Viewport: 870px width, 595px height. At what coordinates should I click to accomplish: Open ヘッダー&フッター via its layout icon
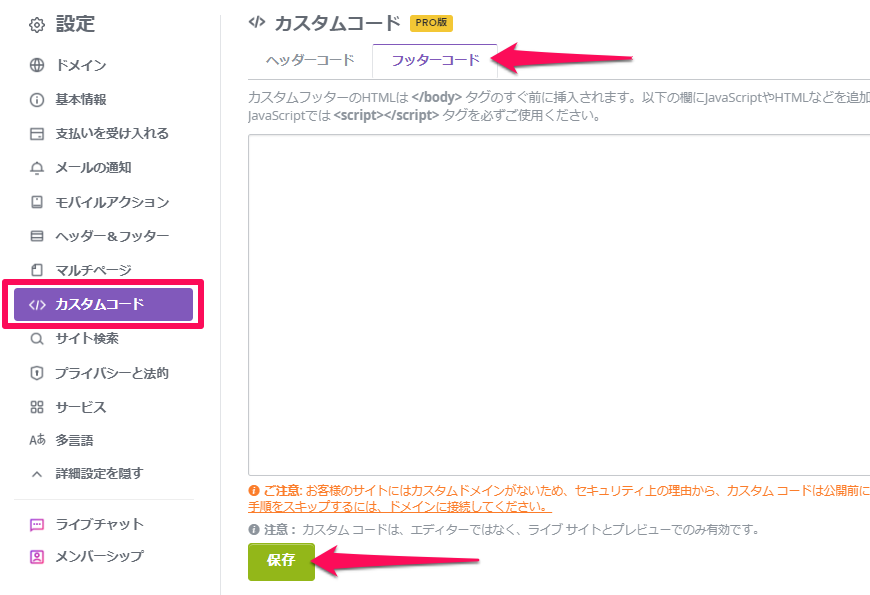click(37, 236)
